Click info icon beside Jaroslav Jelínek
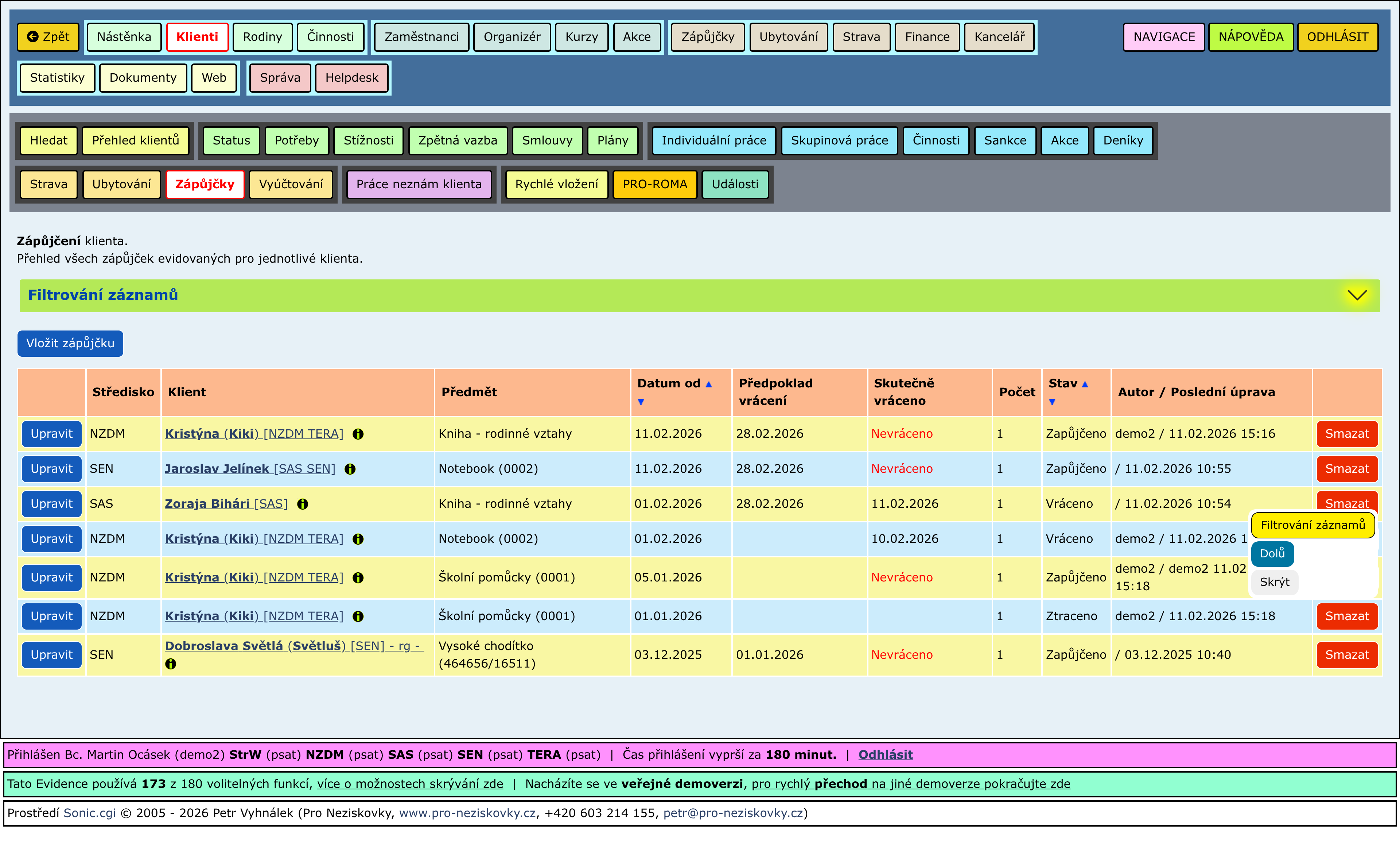Viewport: 1400px width, 847px height. [x=350, y=469]
